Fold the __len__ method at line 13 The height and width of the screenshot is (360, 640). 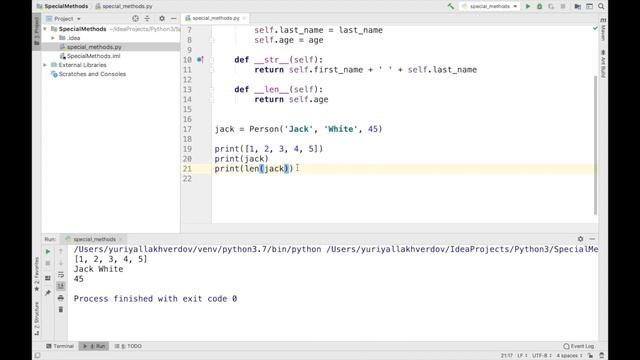pos(211,89)
